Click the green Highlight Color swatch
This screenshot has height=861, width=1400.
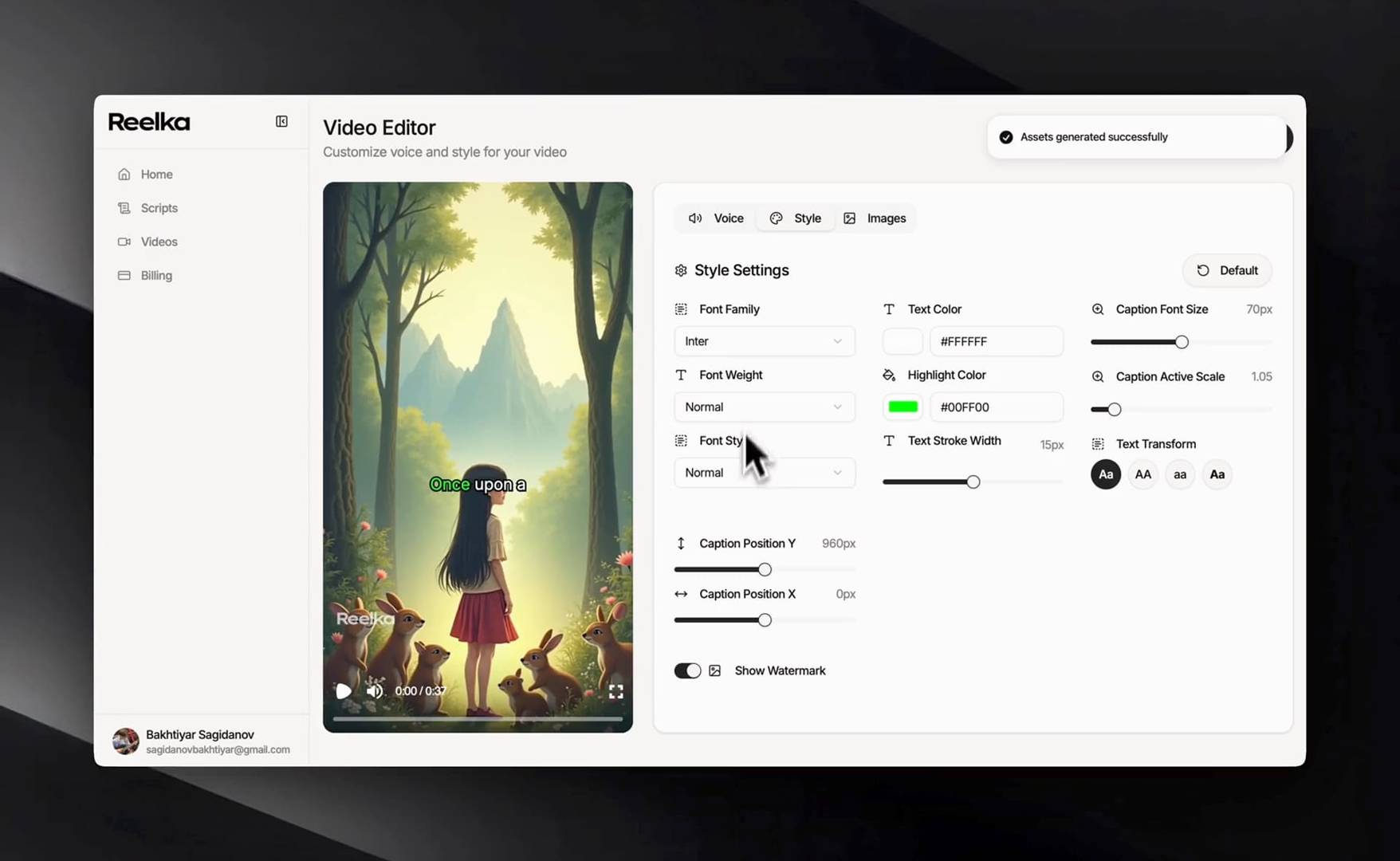[x=903, y=407]
